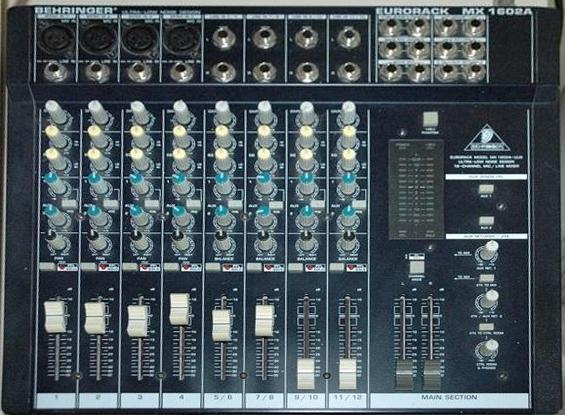Image resolution: width=565 pixels, height=415 pixels.
Task: Click the channel 9/10 fader cap
Action: (307, 373)
